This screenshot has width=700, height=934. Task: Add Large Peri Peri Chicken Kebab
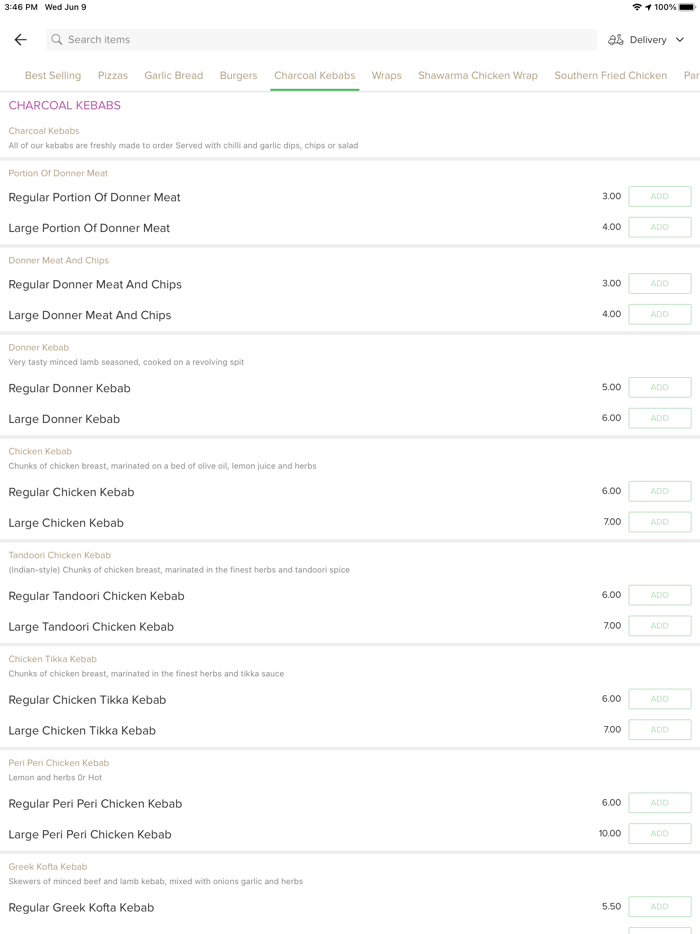point(659,834)
